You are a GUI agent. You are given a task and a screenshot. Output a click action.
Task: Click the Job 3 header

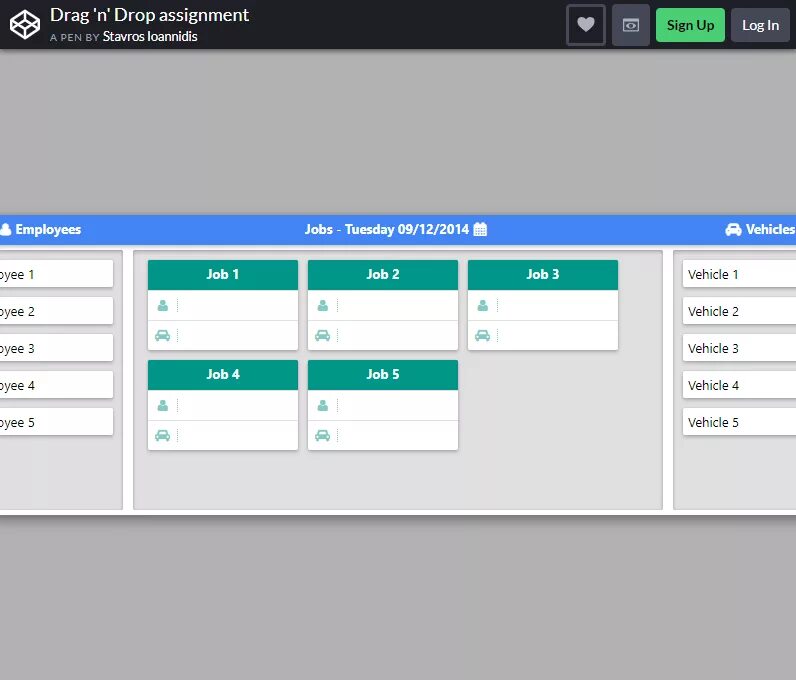[543, 275]
